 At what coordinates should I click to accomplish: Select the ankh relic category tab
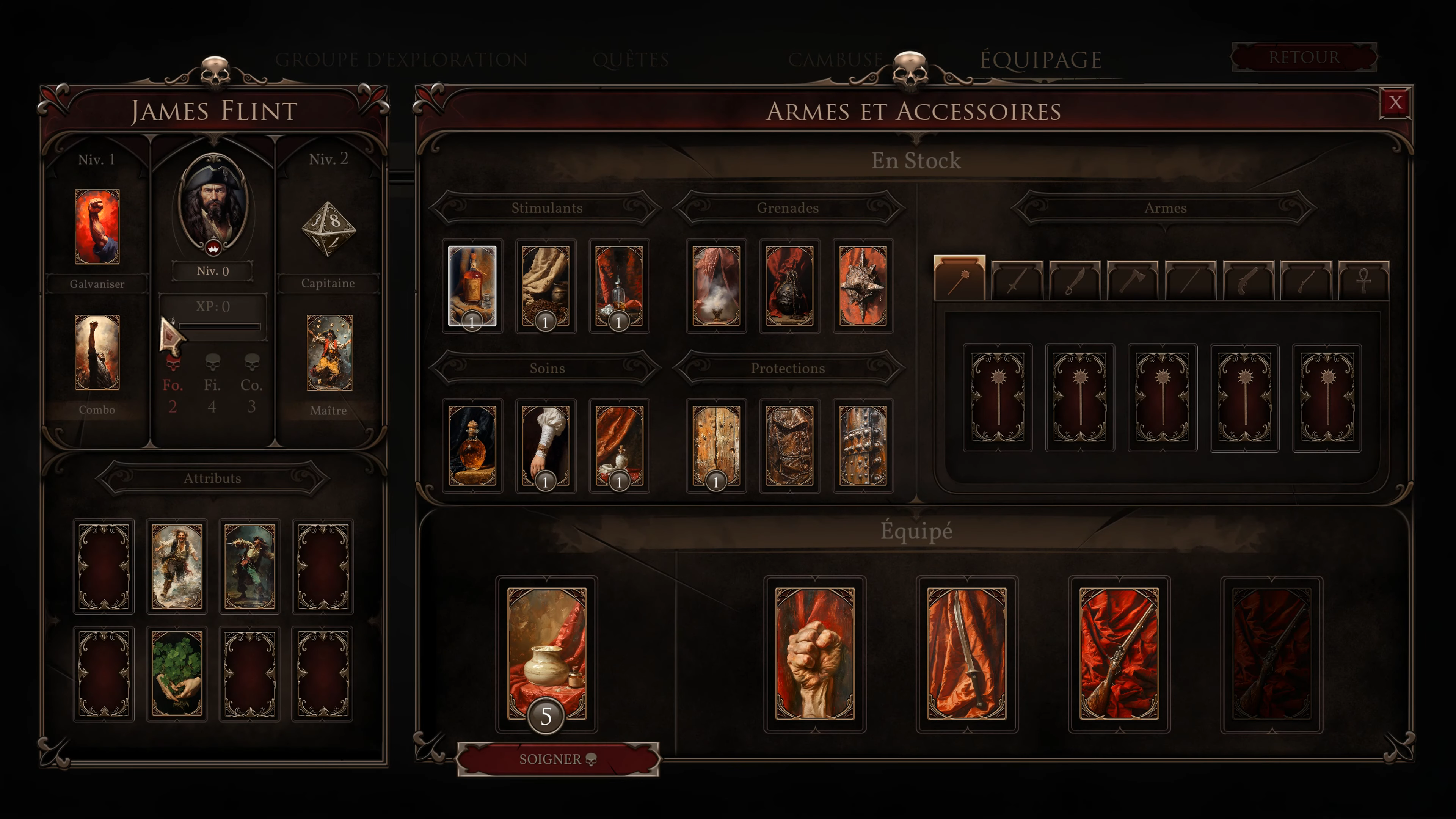(x=1364, y=280)
